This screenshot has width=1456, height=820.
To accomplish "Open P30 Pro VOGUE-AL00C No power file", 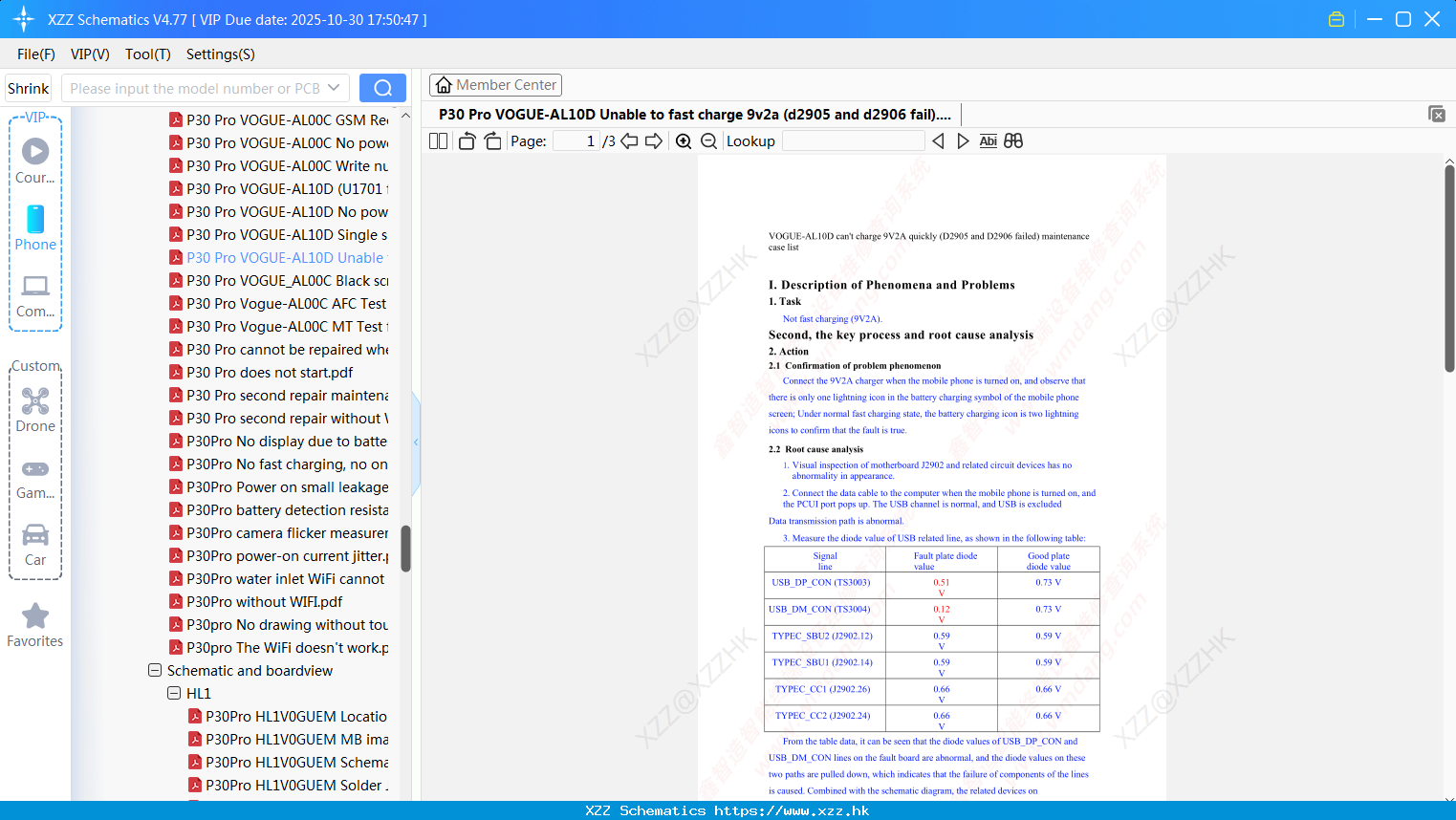I will [279, 142].
